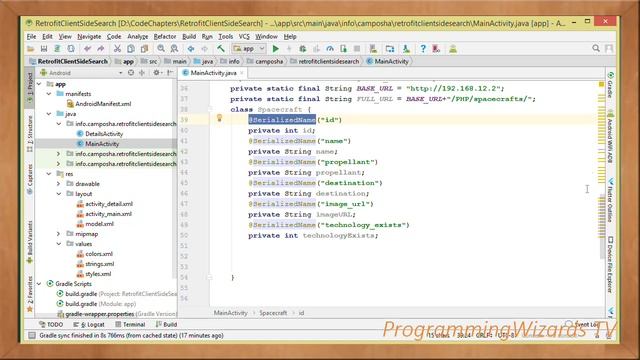Open the Terminal tool window
640x360 pixels.
click(130, 324)
